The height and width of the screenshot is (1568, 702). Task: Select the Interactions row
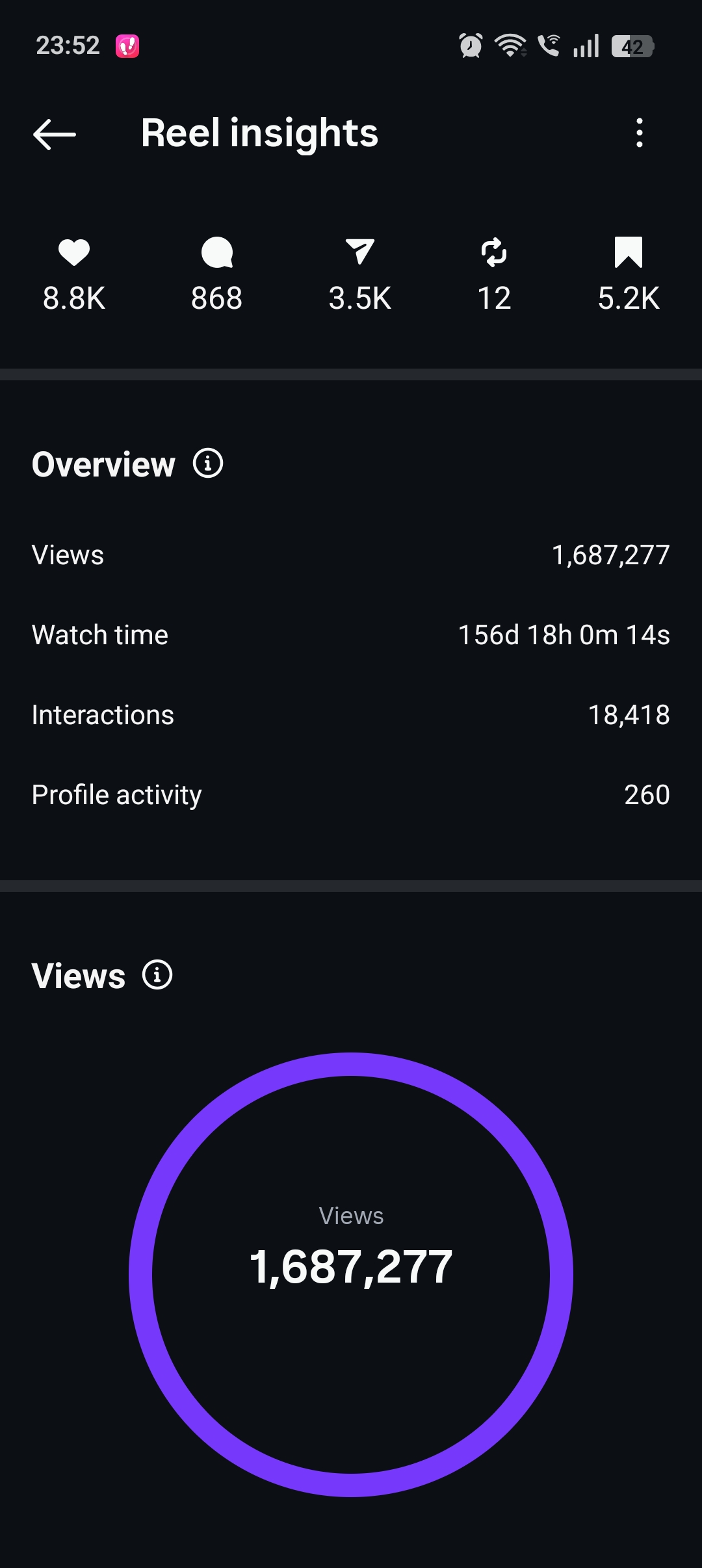click(351, 715)
